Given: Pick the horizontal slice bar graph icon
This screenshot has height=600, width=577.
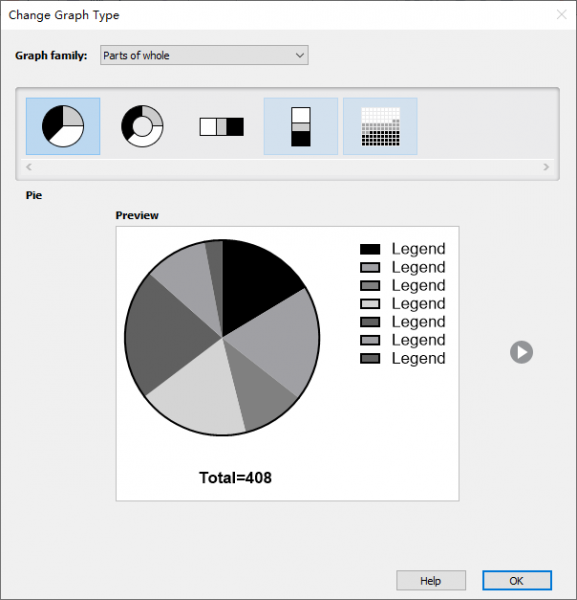Looking at the screenshot, I should pos(222,127).
